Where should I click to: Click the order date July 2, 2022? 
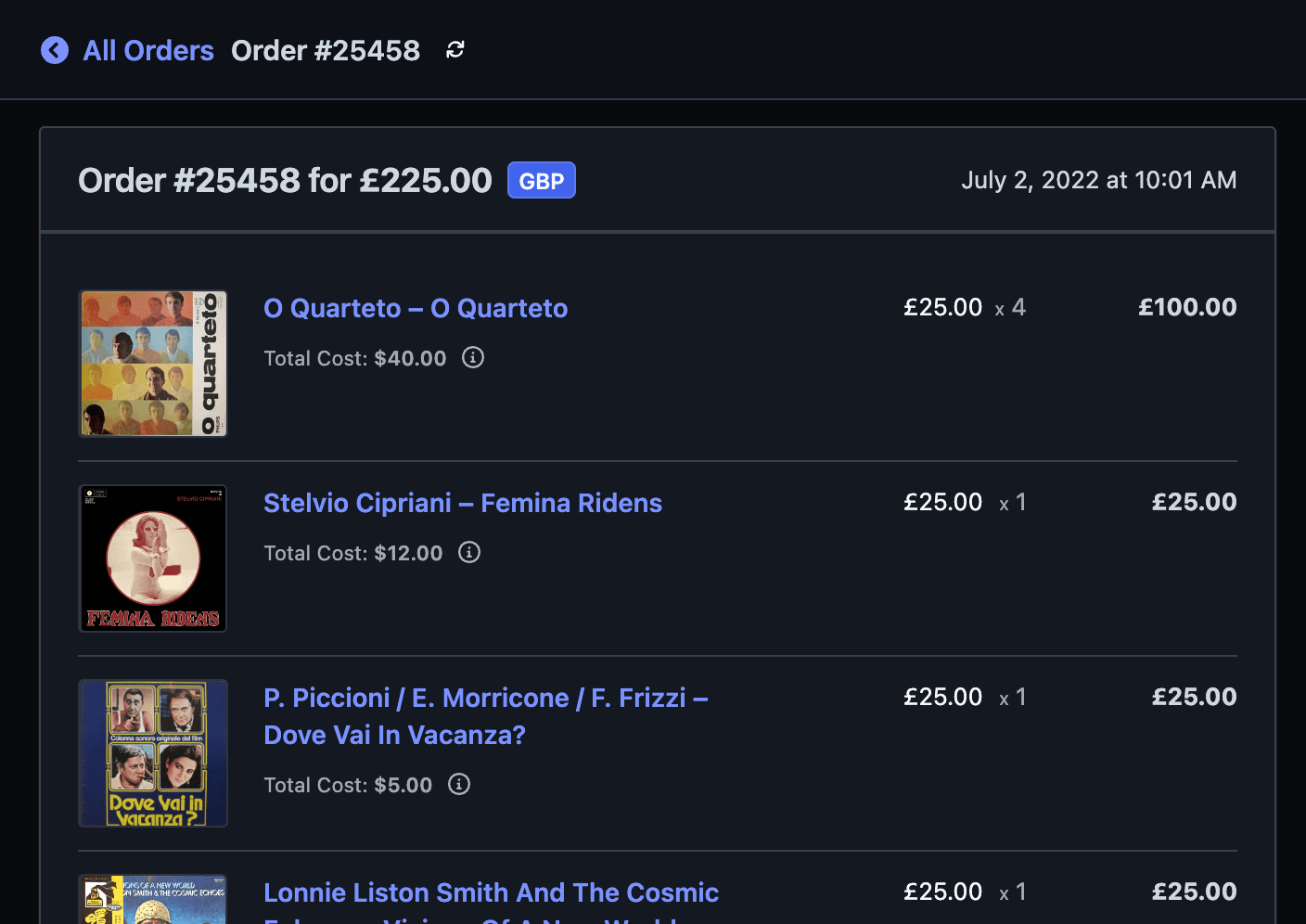click(x=1098, y=180)
